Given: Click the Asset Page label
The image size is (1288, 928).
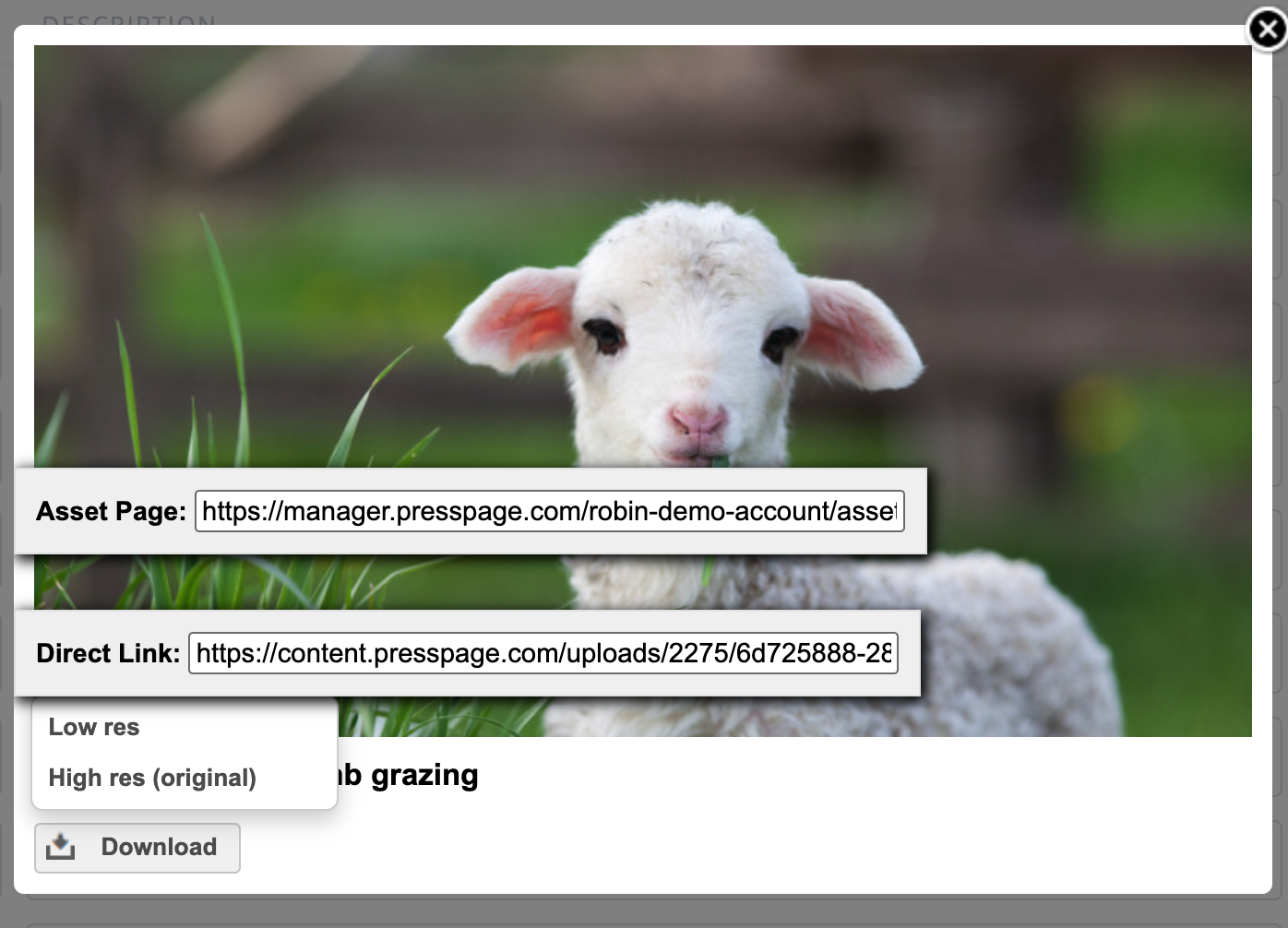Looking at the screenshot, I should pyautogui.click(x=111, y=512).
